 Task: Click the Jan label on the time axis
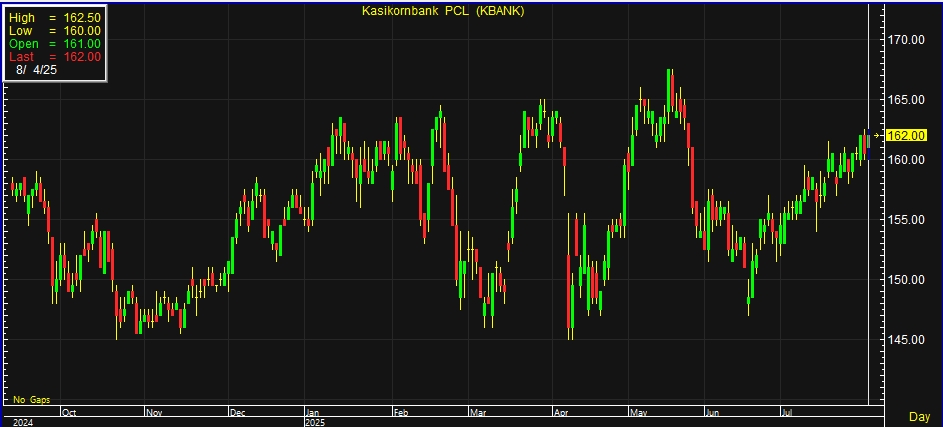(312, 413)
